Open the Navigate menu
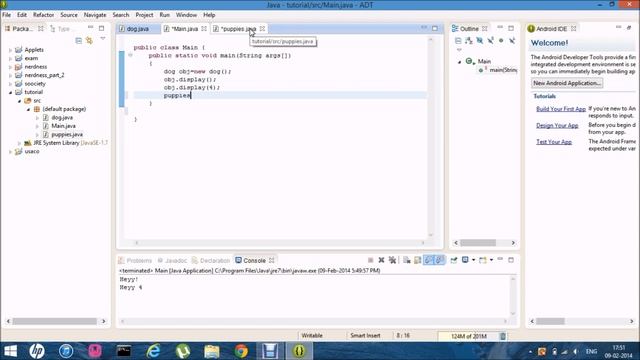Viewport: 640px width, 360px height. coord(95,15)
